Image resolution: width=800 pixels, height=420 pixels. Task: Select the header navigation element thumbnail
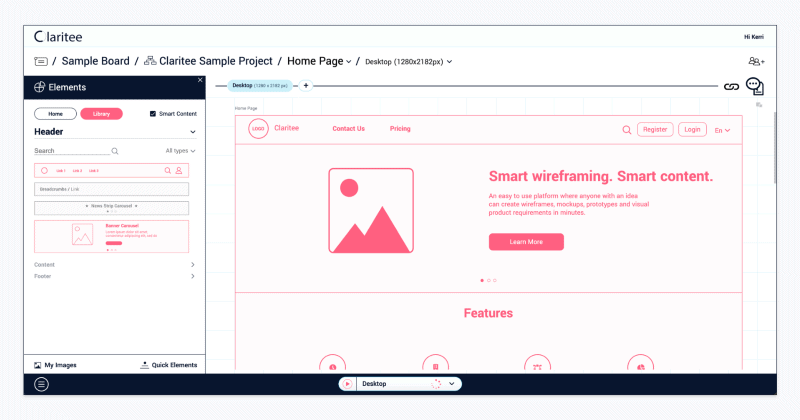[111, 170]
